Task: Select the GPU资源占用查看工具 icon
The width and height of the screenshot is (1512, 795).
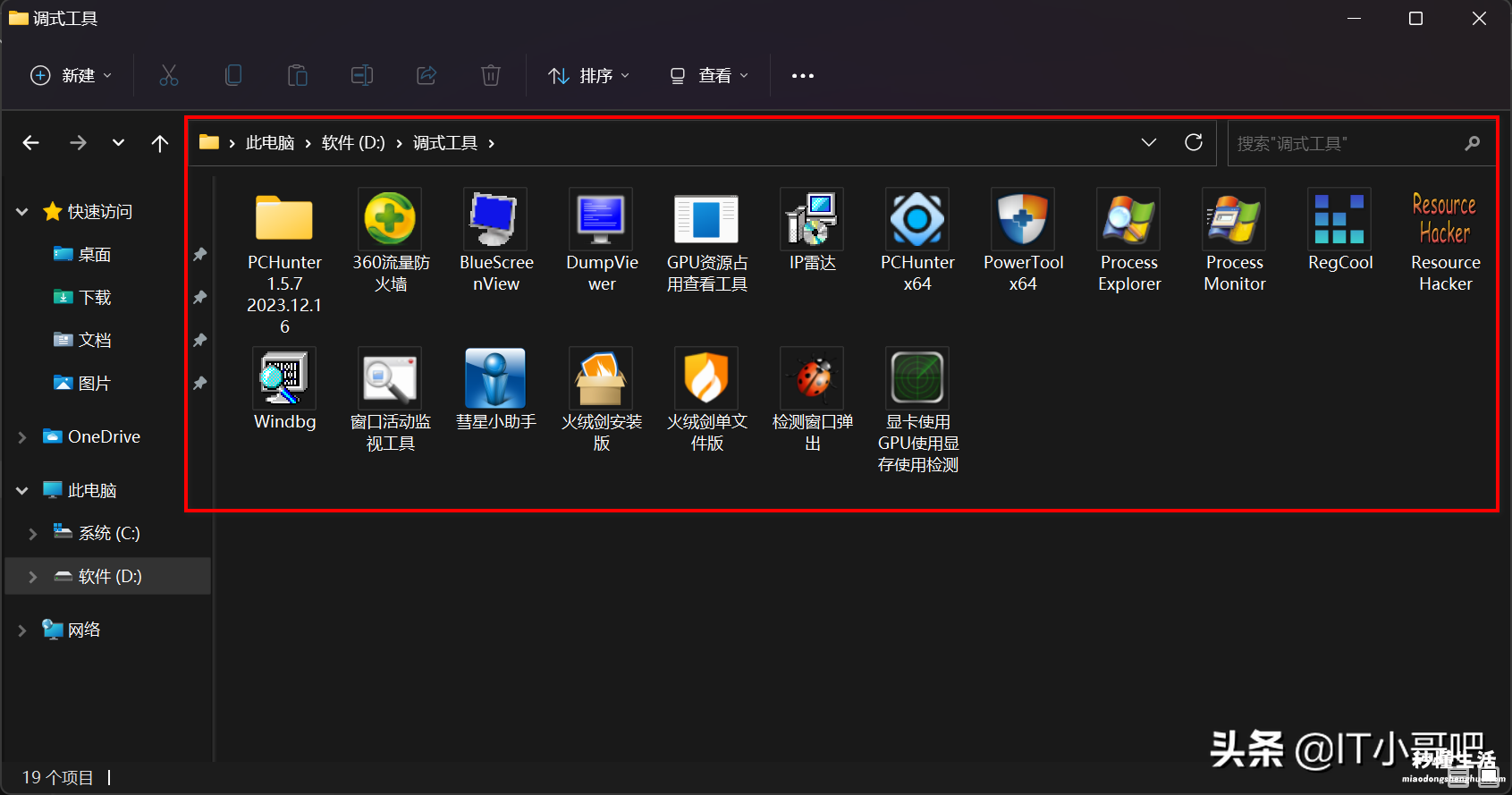Action: (706, 219)
